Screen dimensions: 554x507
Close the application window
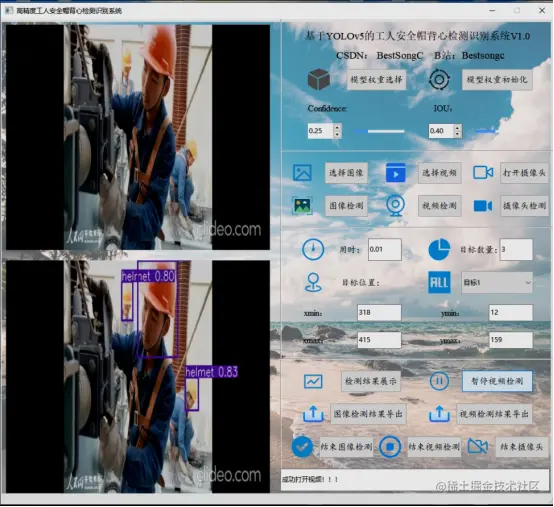tap(542, 10)
